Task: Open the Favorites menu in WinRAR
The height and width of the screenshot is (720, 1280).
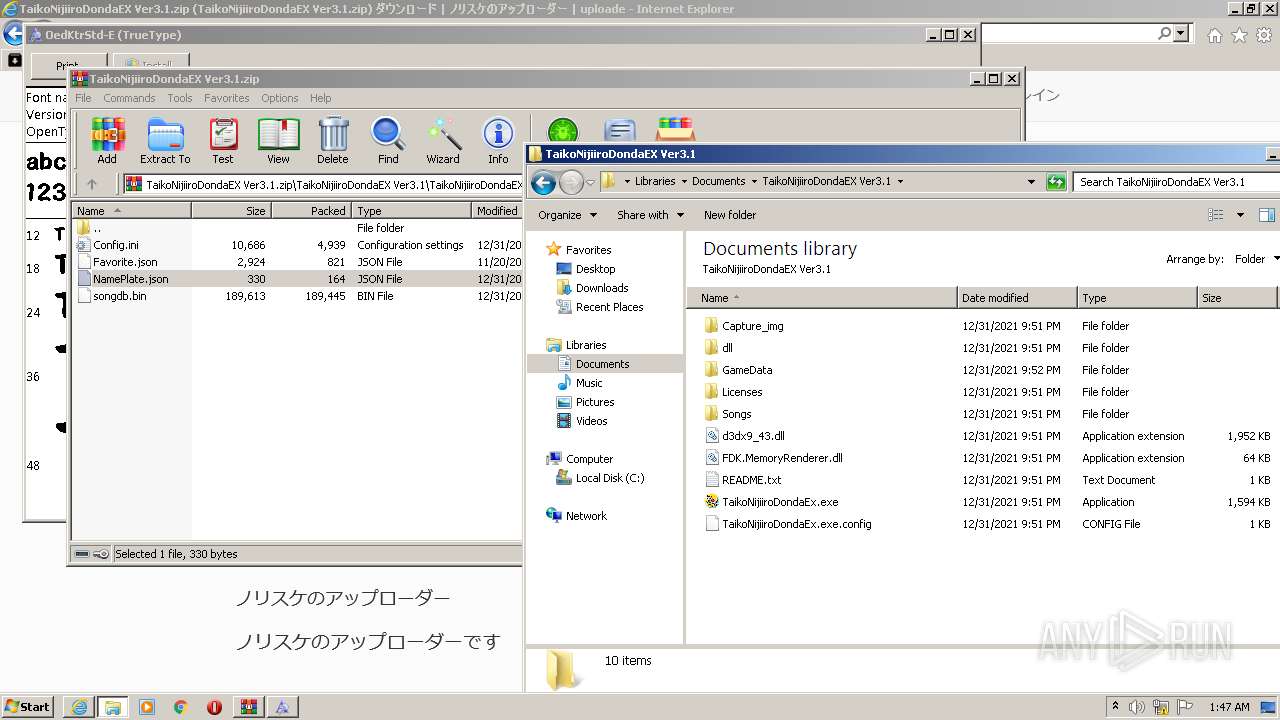Action: tap(227, 98)
